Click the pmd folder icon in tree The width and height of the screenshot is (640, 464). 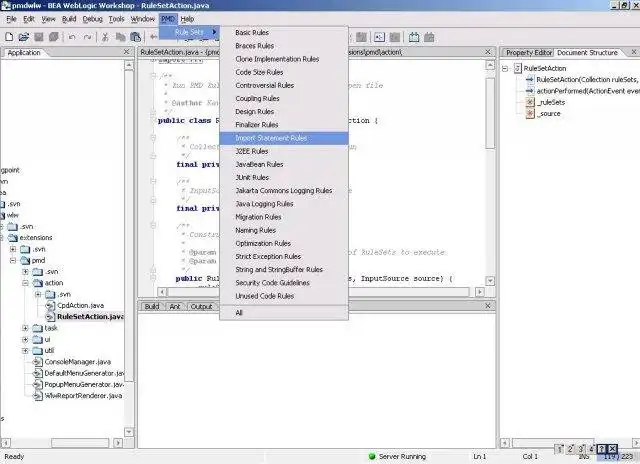pyautogui.click(x=25, y=260)
